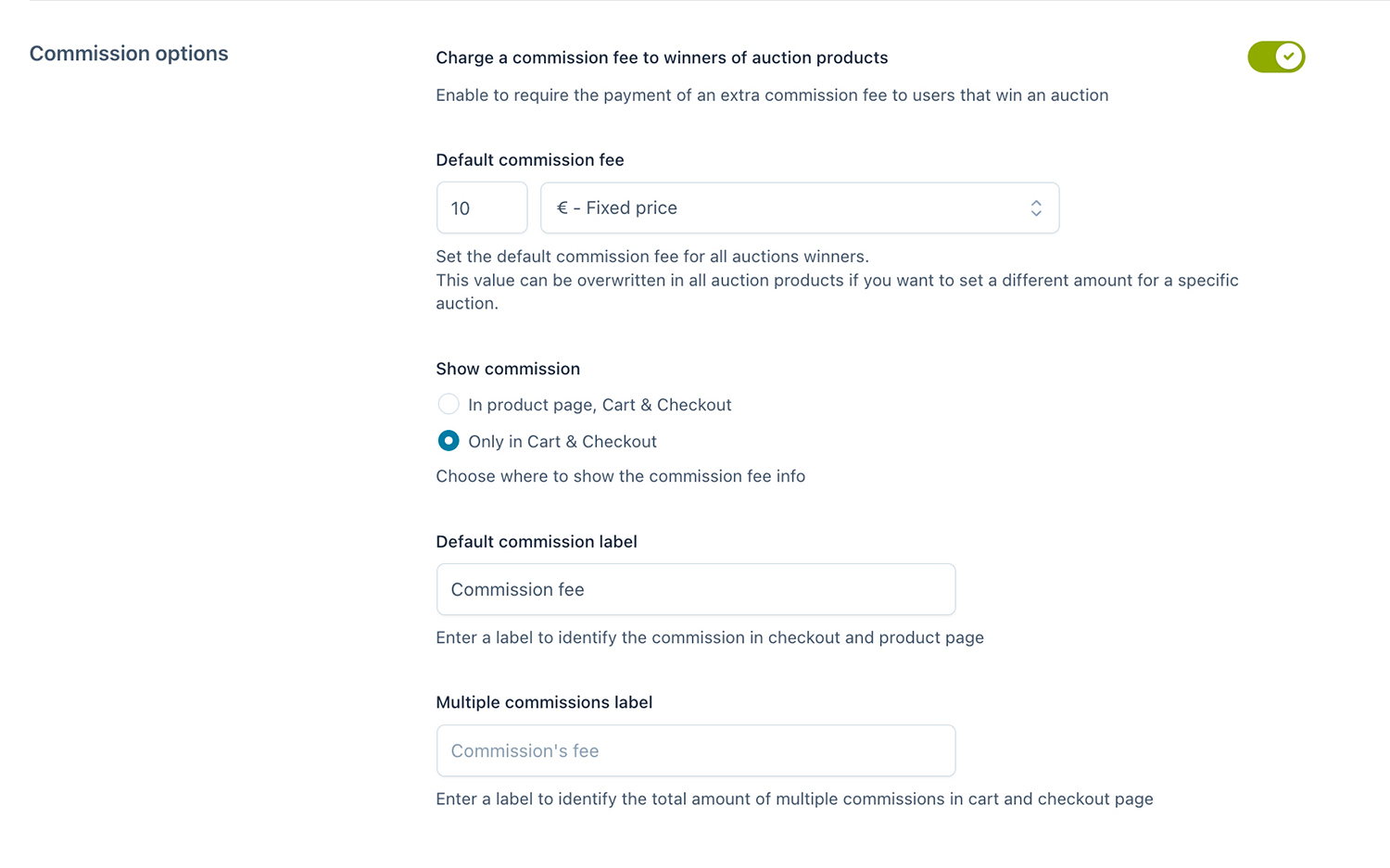Click the "Set the default commission fee" help text
The image size is (1390, 868).
(x=652, y=257)
